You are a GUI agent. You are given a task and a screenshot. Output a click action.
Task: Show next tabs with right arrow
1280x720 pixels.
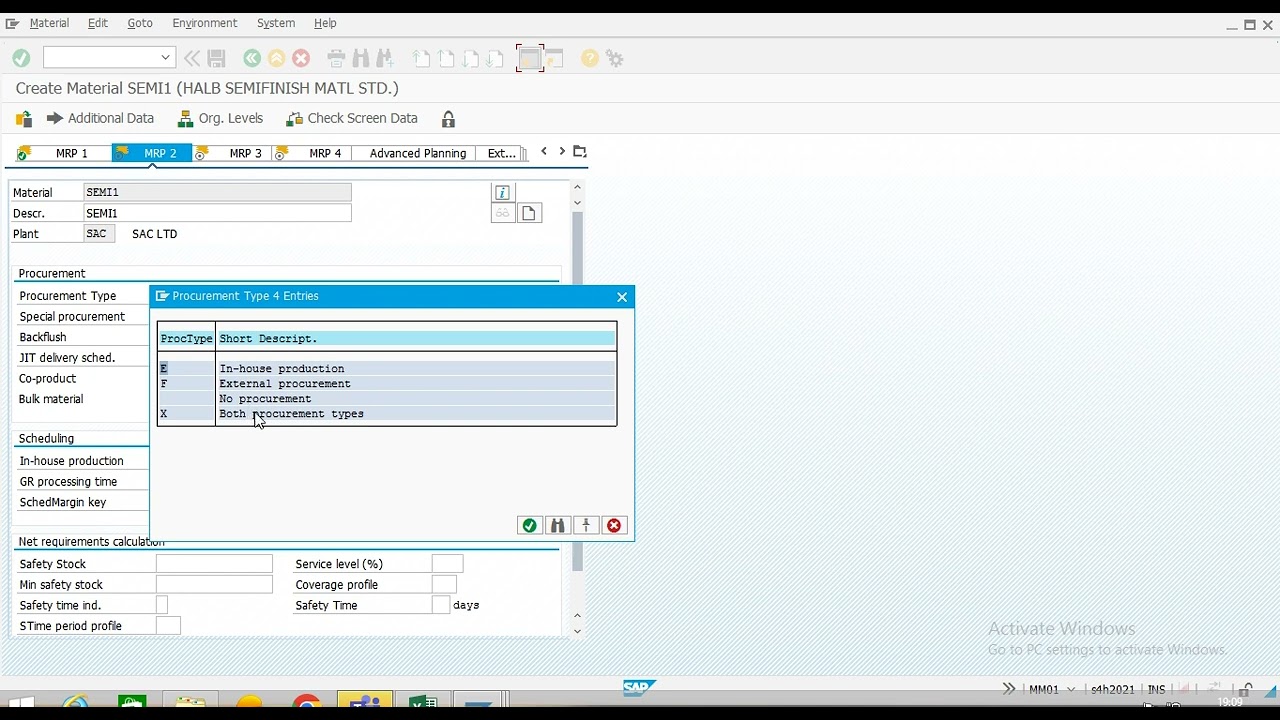coord(562,152)
